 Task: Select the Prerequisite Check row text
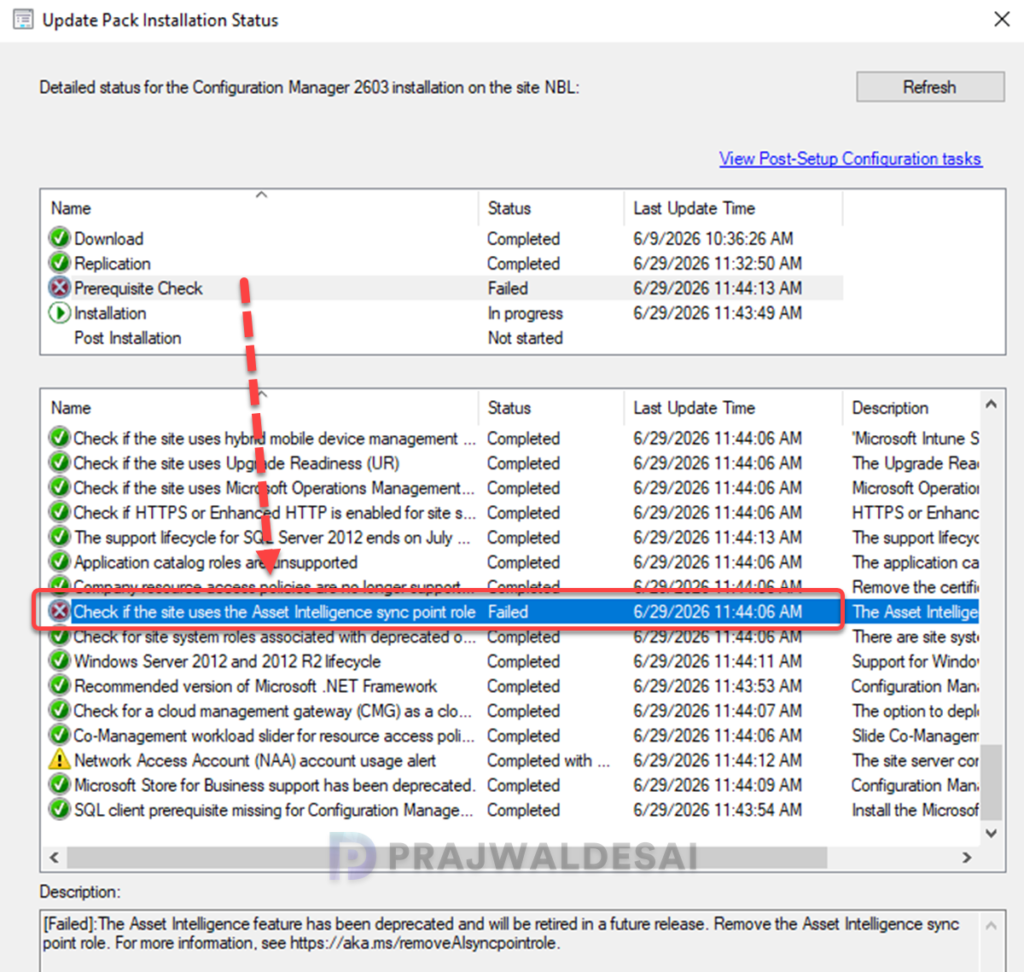click(x=138, y=289)
